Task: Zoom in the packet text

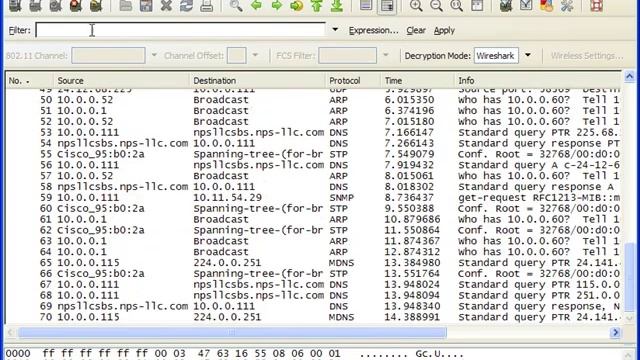Action: pyautogui.click(x=416, y=5)
